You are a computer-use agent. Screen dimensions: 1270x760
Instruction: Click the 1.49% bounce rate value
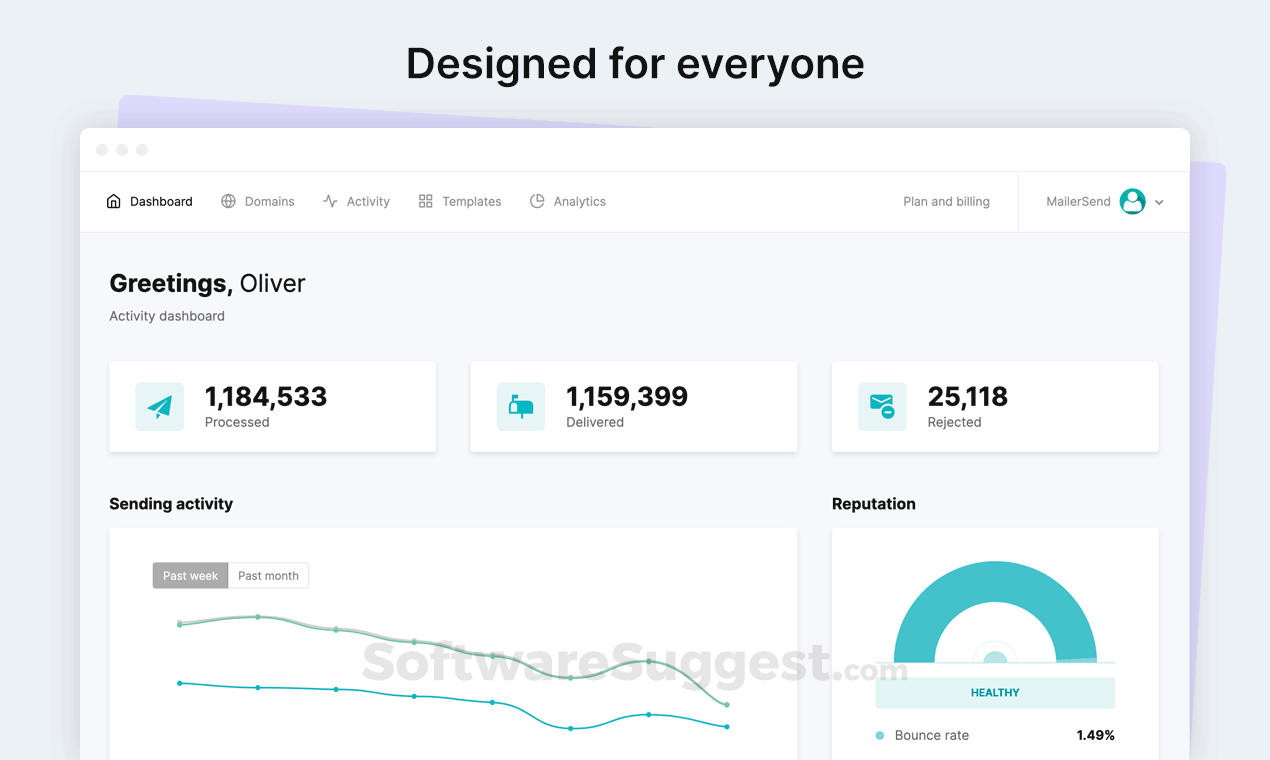click(1095, 735)
